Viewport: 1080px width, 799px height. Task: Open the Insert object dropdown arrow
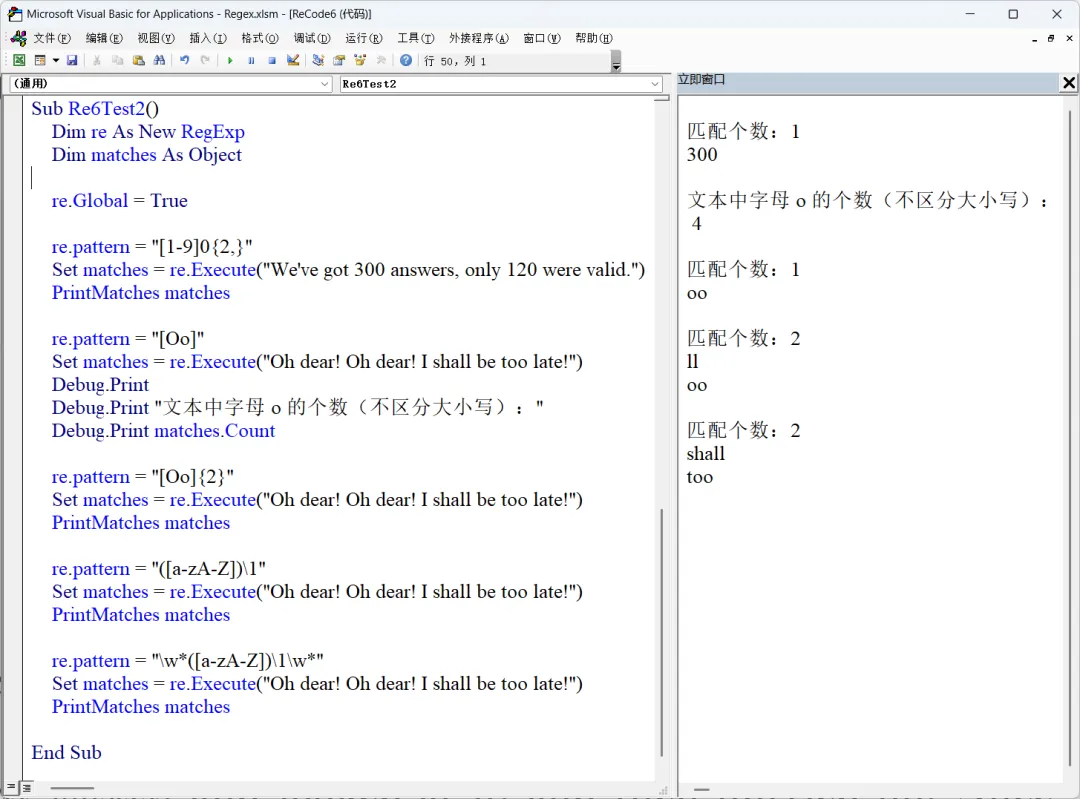tap(56, 61)
